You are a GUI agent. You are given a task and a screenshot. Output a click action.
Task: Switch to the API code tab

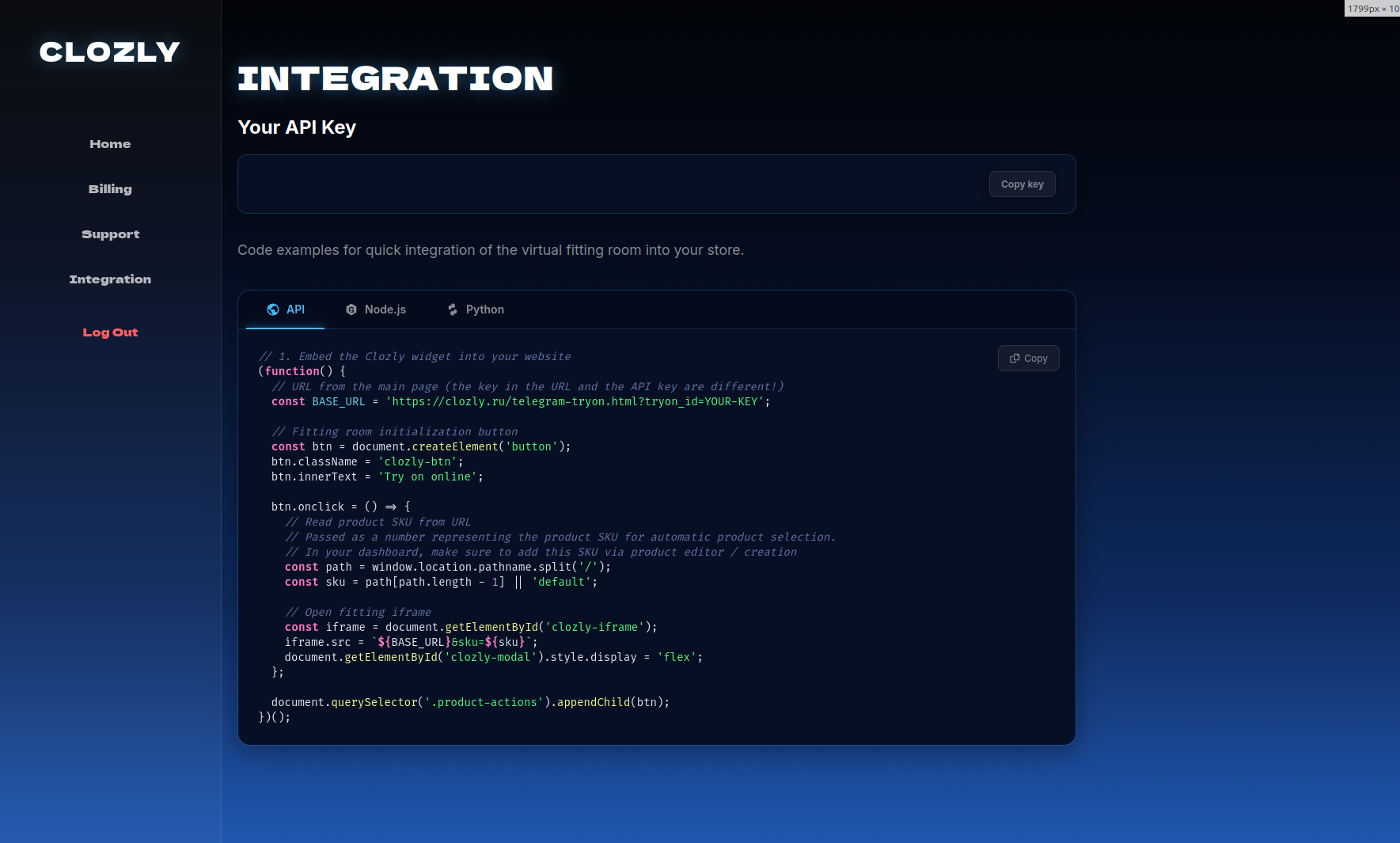pos(285,309)
